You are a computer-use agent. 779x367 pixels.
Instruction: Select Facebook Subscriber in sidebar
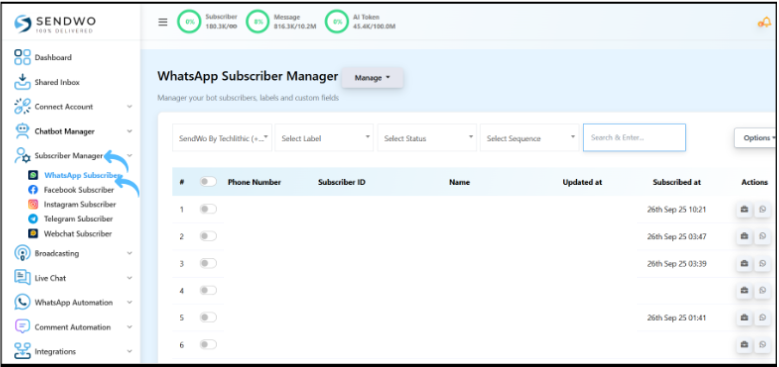coord(78,190)
